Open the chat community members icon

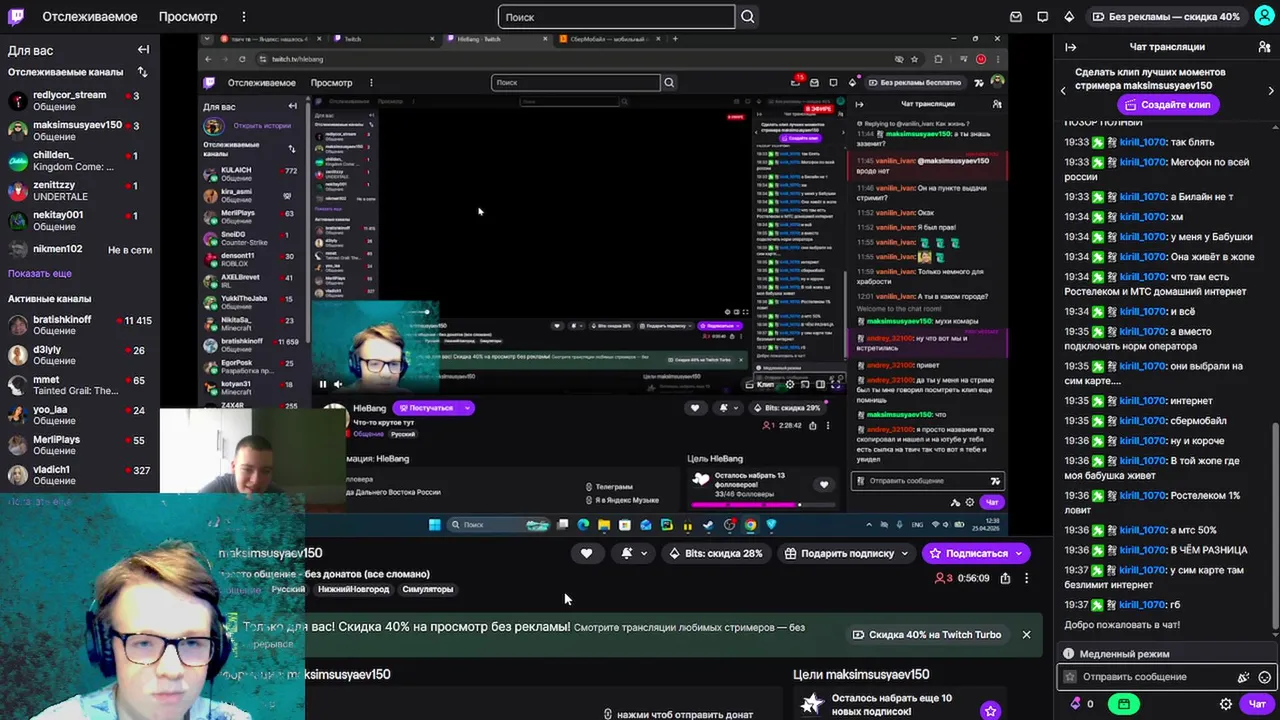coord(1264,47)
